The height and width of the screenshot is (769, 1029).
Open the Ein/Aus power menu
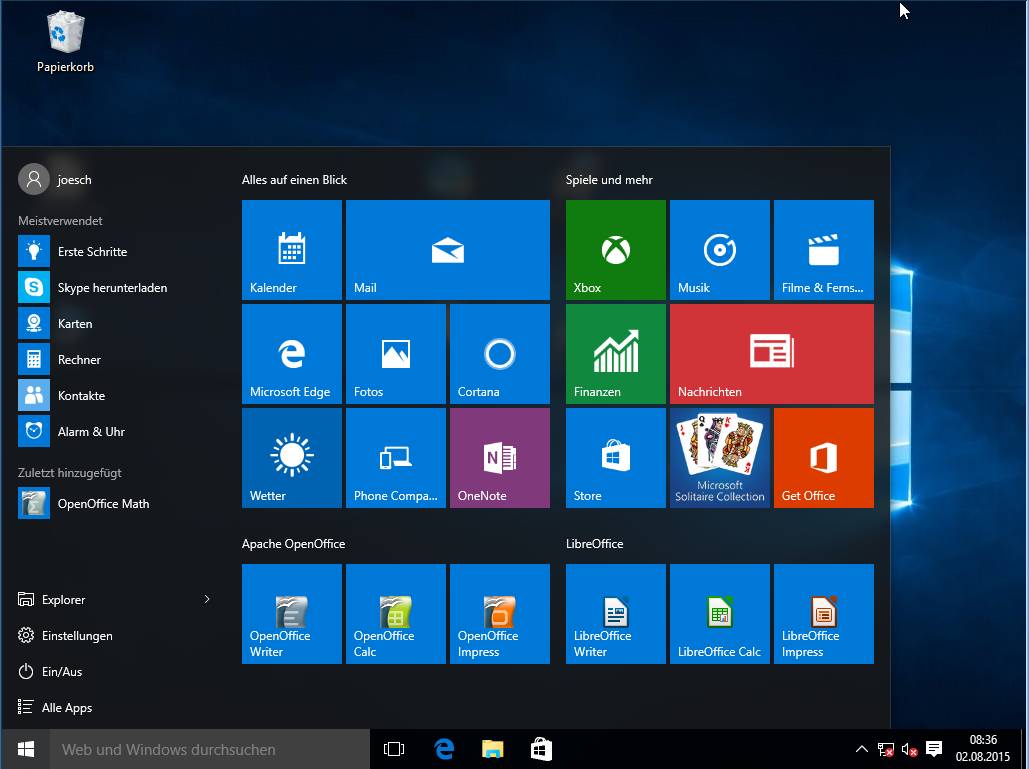click(x=62, y=672)
